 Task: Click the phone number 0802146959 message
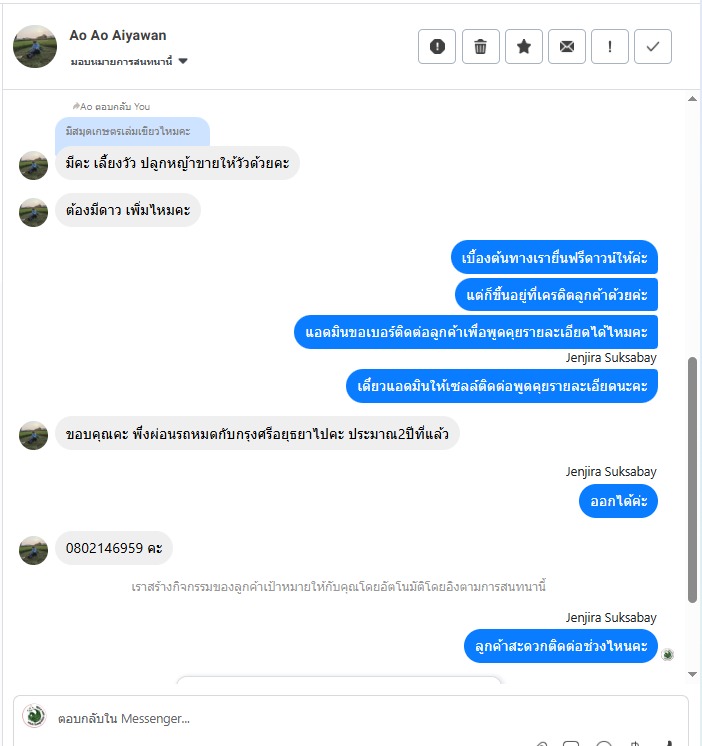click(114, 548)
